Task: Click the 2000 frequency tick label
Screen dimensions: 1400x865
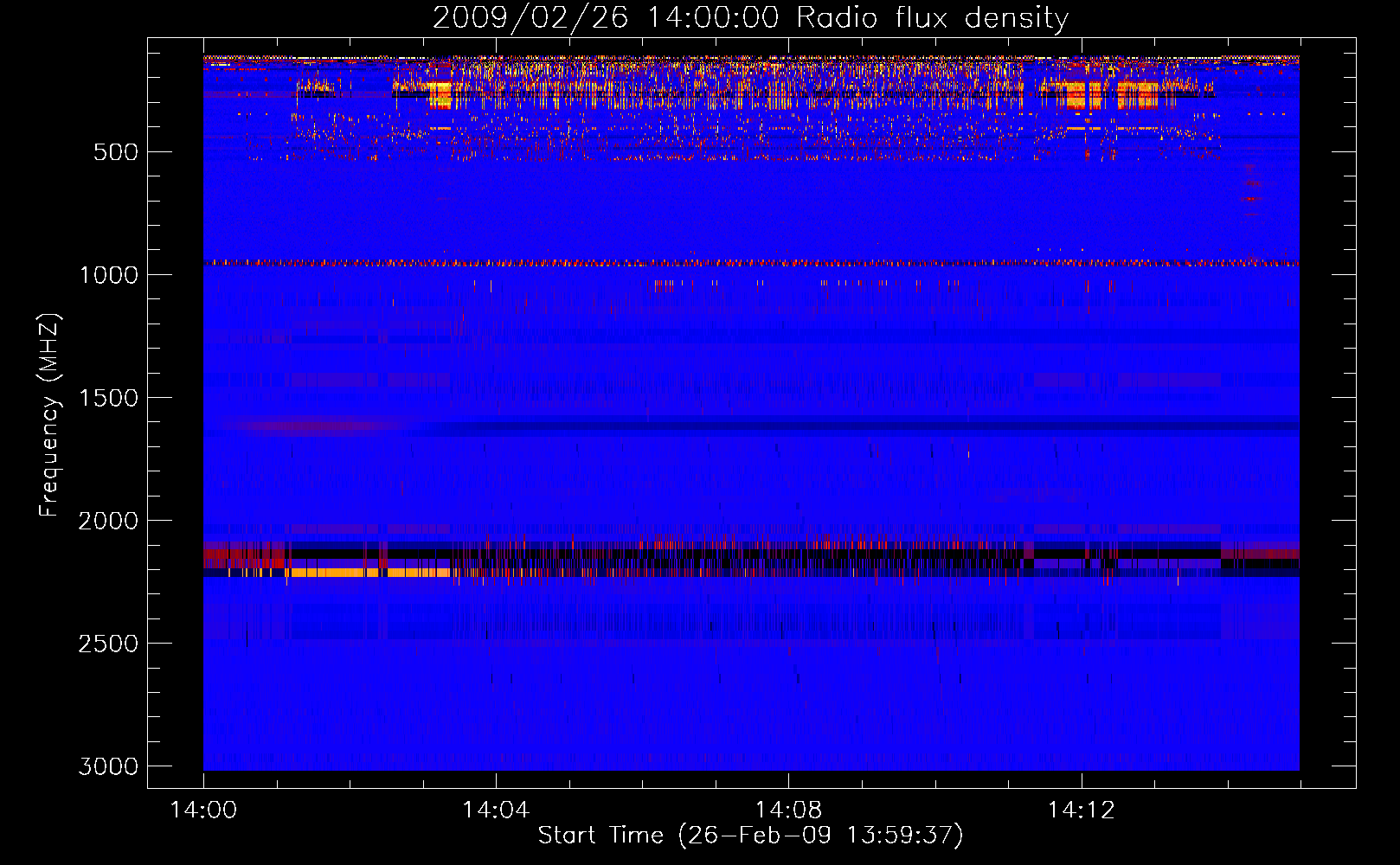Action: 108,521
